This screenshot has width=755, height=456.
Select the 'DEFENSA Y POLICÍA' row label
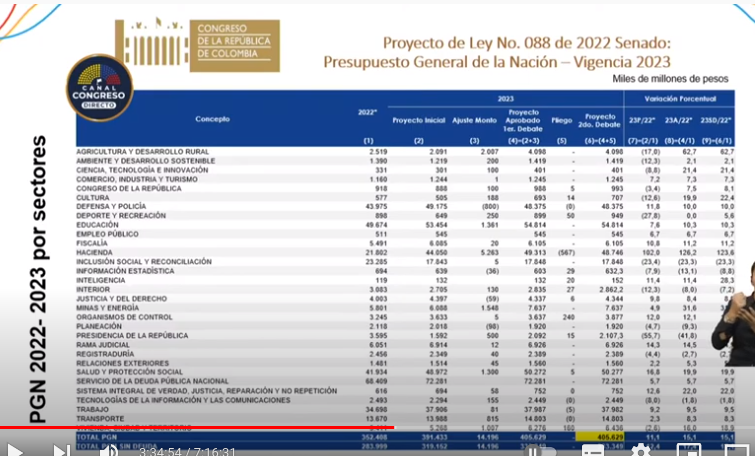coord(111,206)
